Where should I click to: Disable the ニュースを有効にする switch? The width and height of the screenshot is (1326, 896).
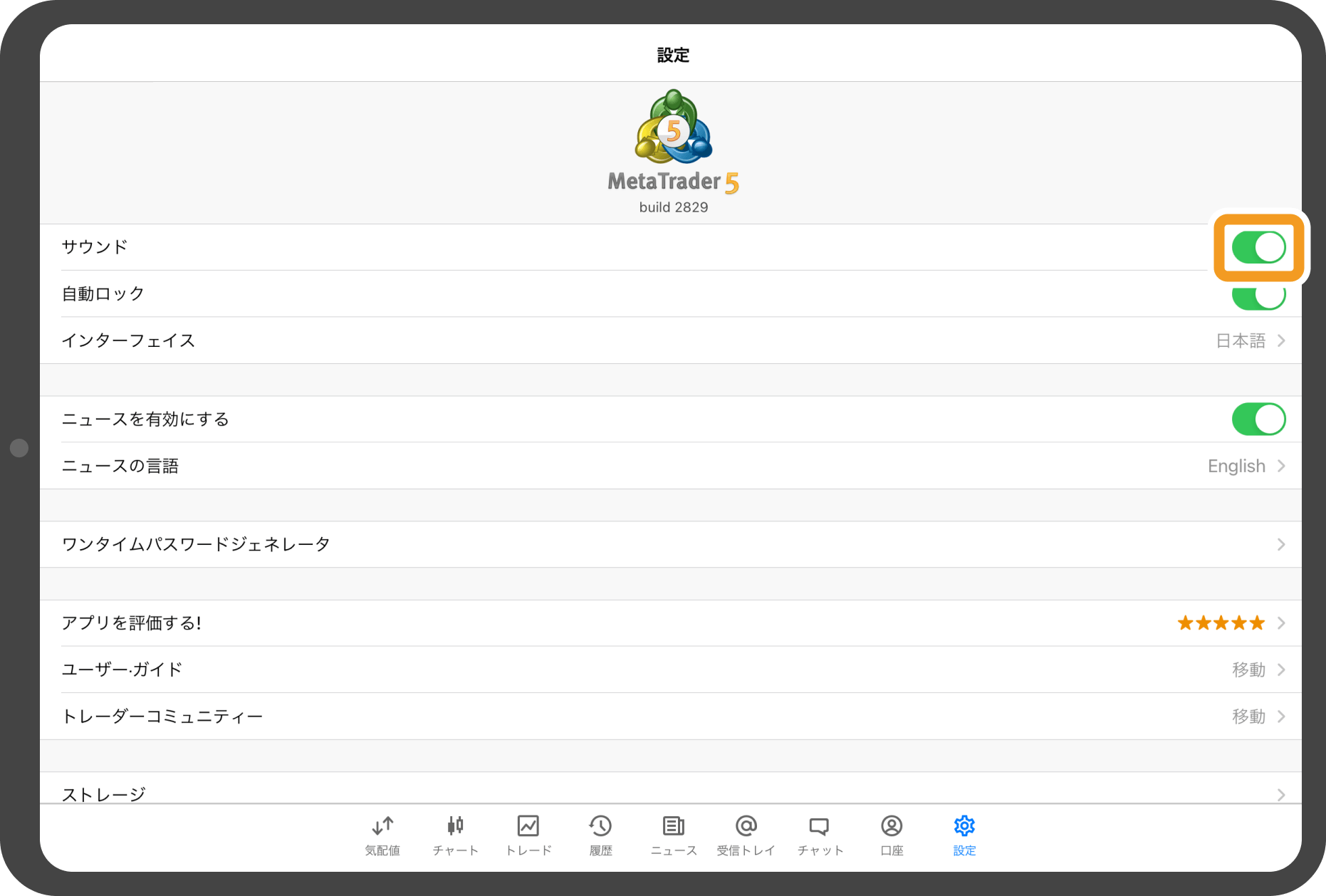pos(1258,419)
